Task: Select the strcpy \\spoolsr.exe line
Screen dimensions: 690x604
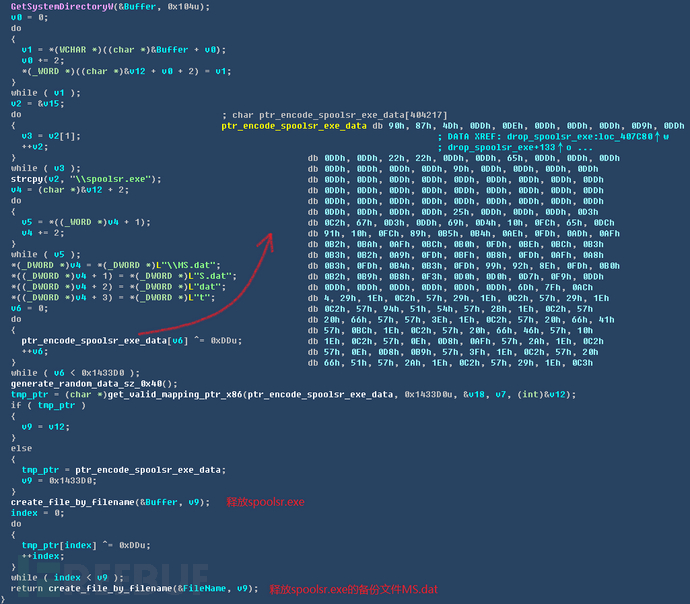Action: click(x=86, y=179)
